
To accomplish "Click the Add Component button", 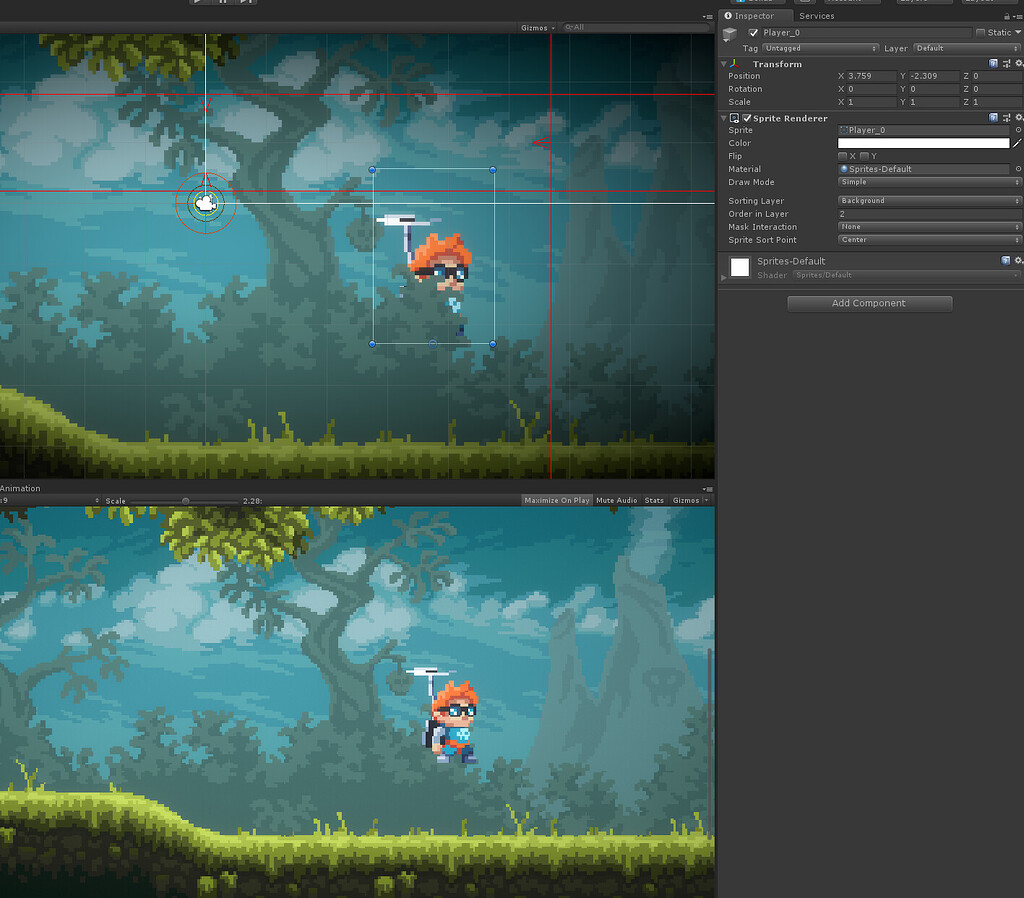I will [869, 303].
